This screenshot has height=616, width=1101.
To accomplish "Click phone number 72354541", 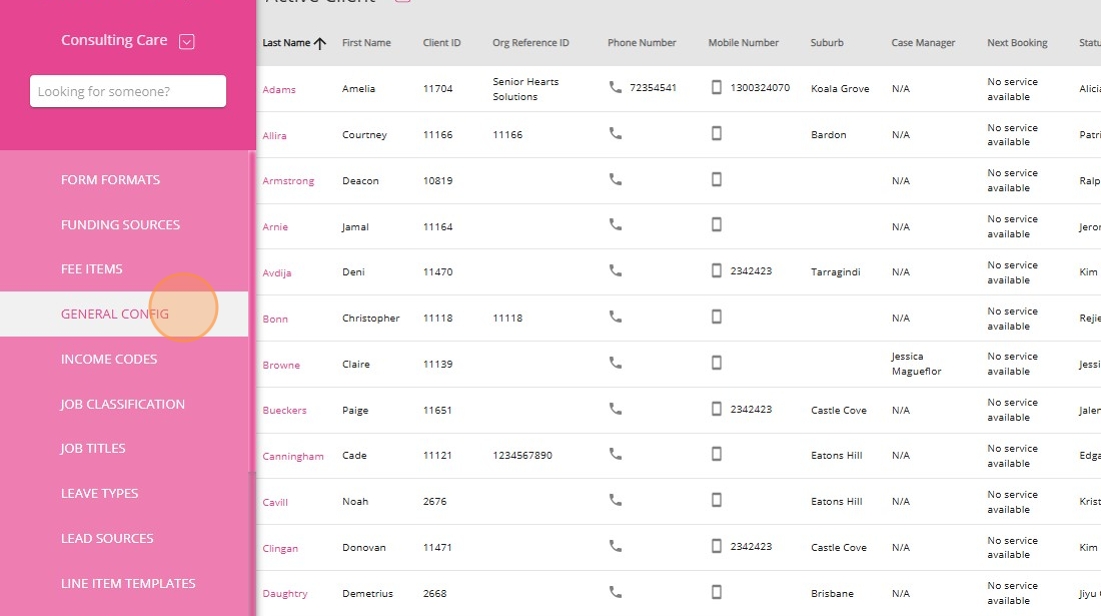I will (x=653, y=88).
